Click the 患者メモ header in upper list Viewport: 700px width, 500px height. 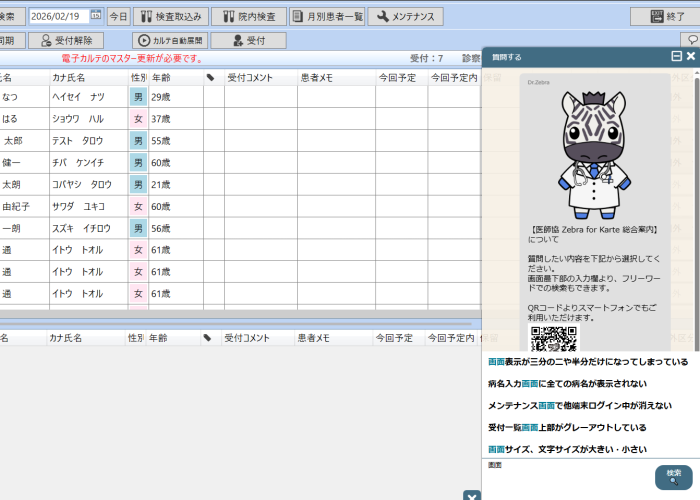click(x=337, y=78)
